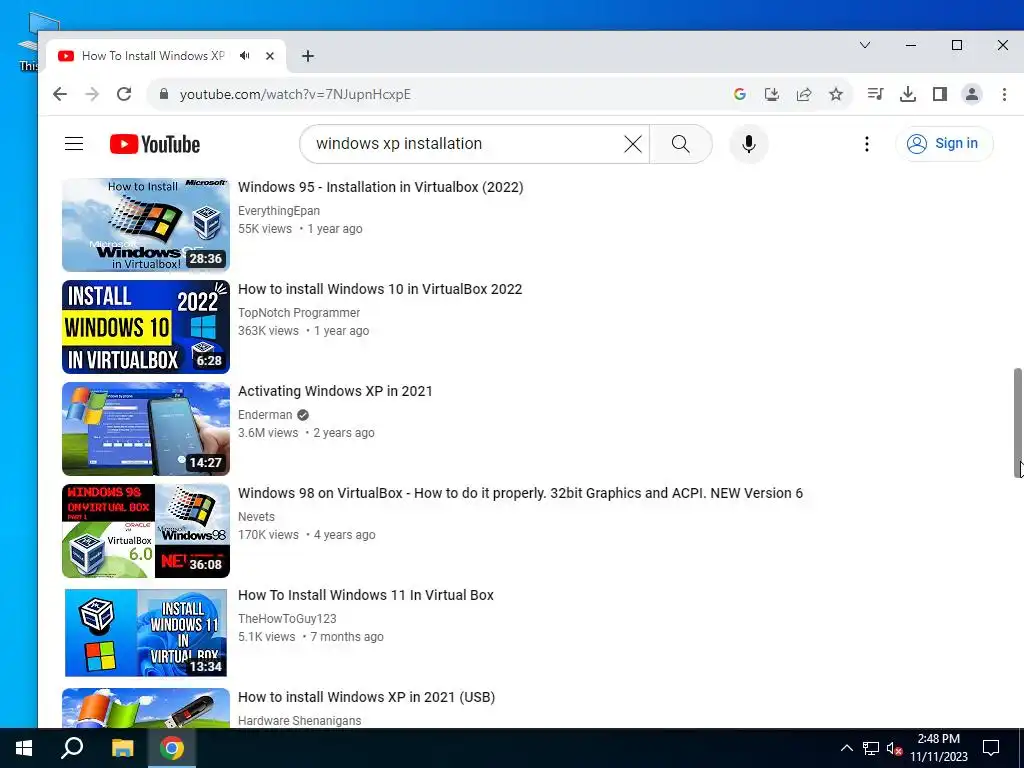Image resolution: width=1024 pixels, height=768 pixels.
Task: Open the Install Windows 11 in Virtual Box thumbnail
Action: [146, 633]
